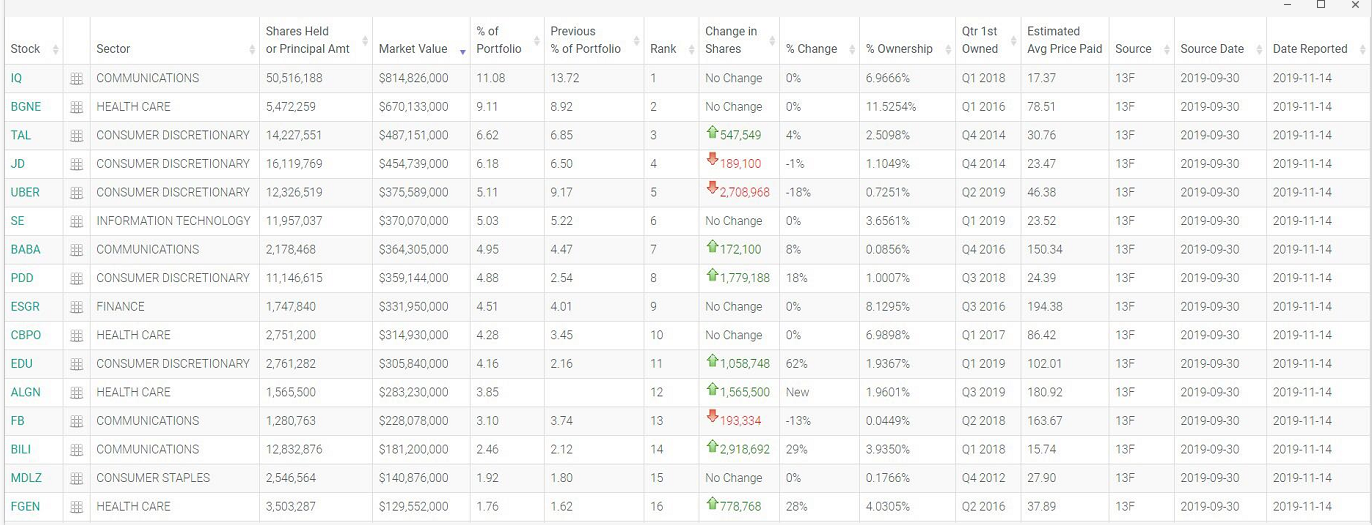The height and width of the screenshot is (525, 1372).
Task: Open the grid icon in the FB row
Action: click(x=76, y=421)
